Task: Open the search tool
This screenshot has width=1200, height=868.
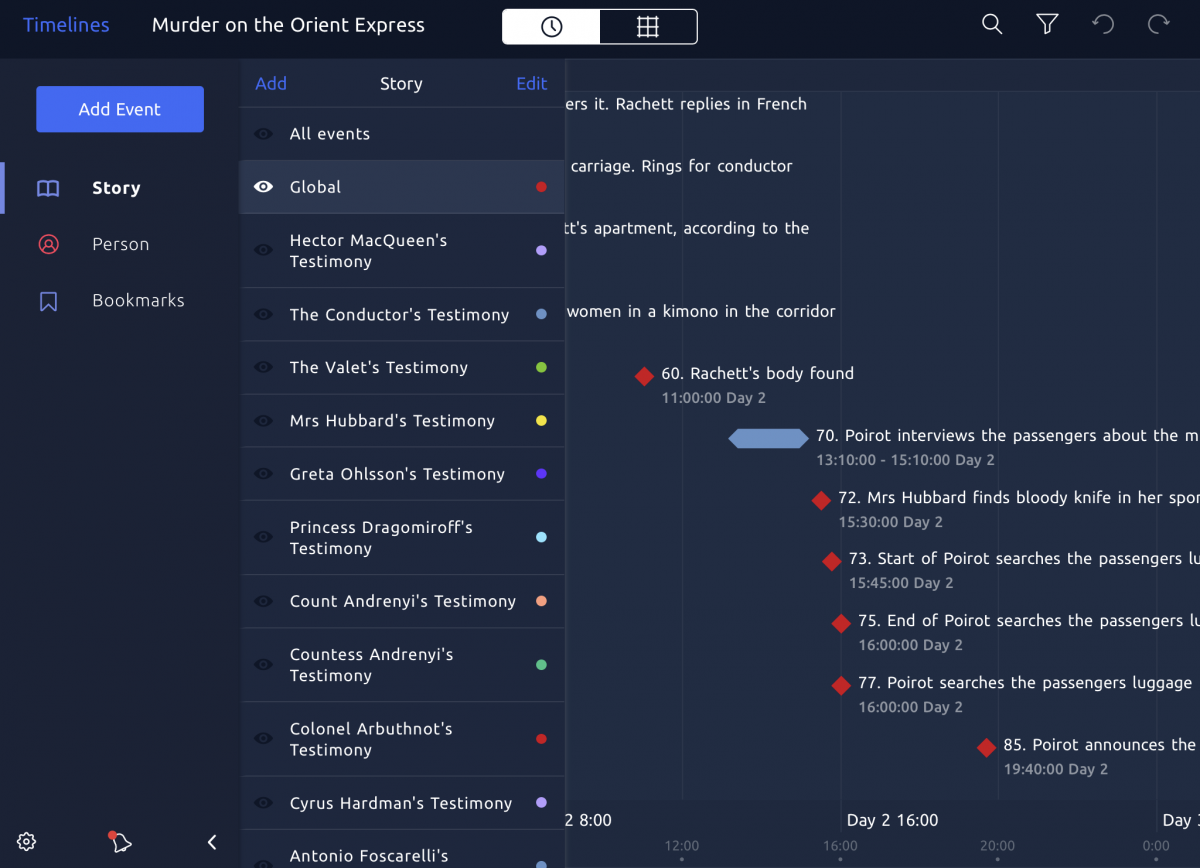Action: pyautogui.click(x=992, y=24)
